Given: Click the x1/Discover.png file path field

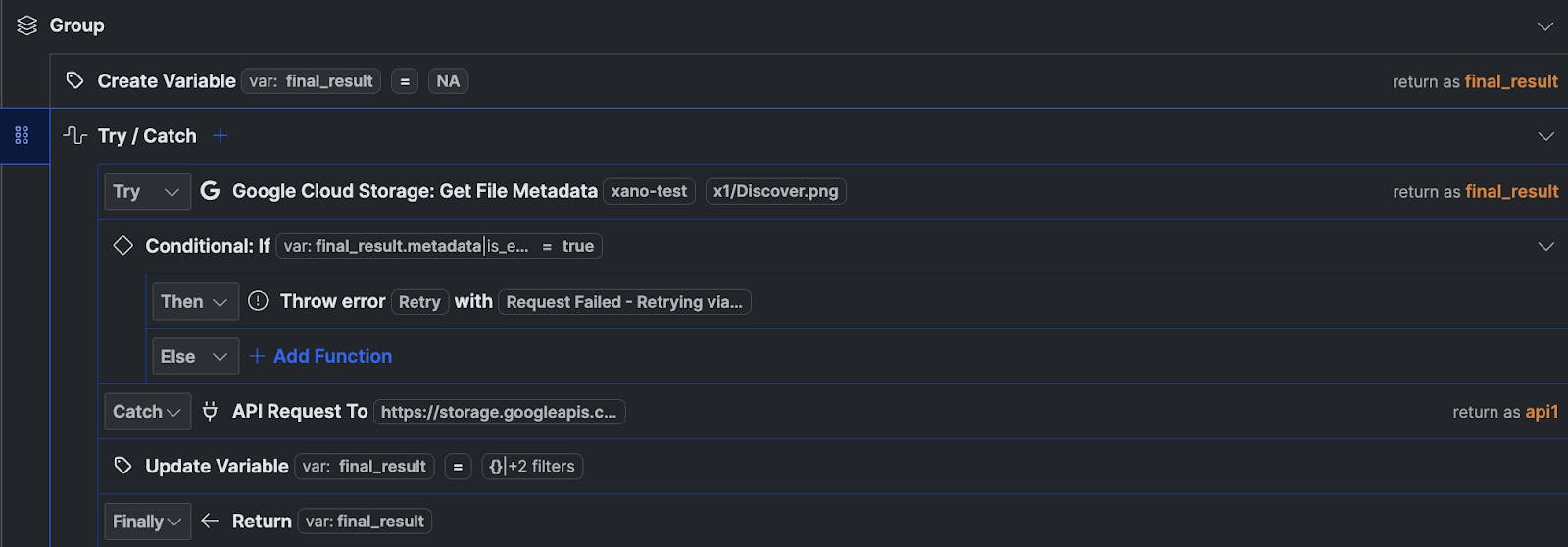Looking at the screenshot, I should pos(775,191).
